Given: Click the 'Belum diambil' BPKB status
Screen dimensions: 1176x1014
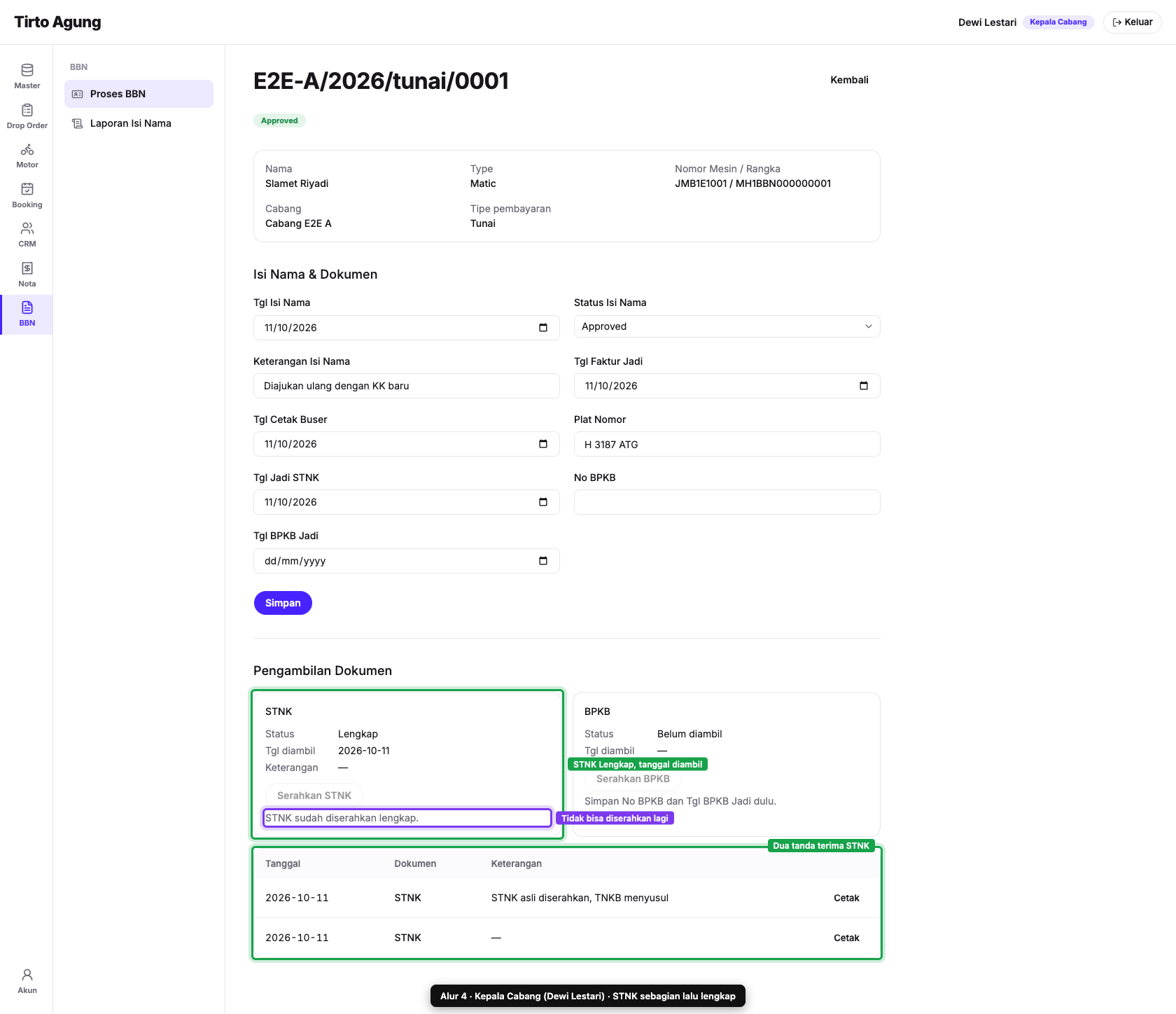Looking at the screenshot, I should pos(689,734).
